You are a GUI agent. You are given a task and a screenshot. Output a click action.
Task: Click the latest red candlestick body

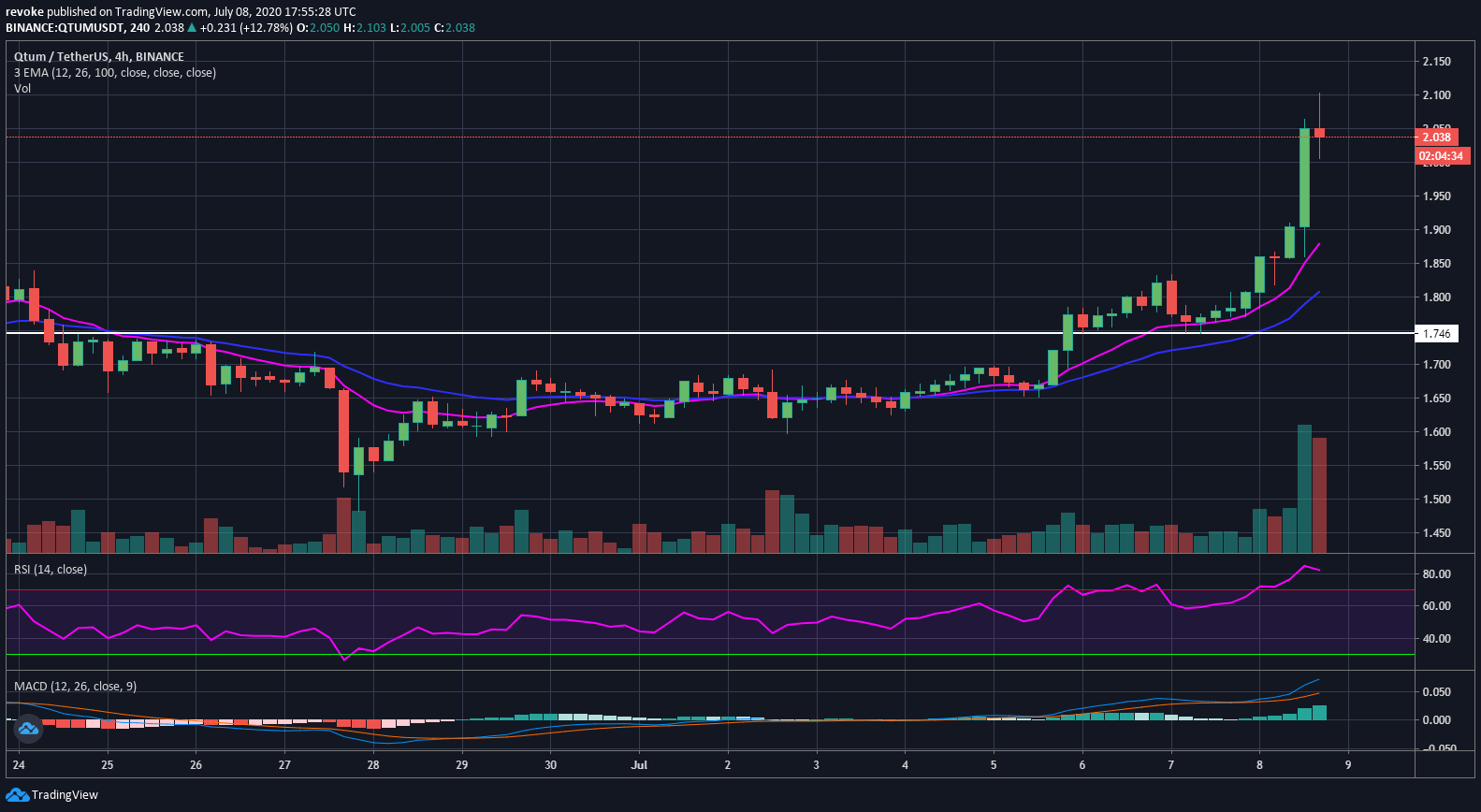click(x=1319, y=133)
